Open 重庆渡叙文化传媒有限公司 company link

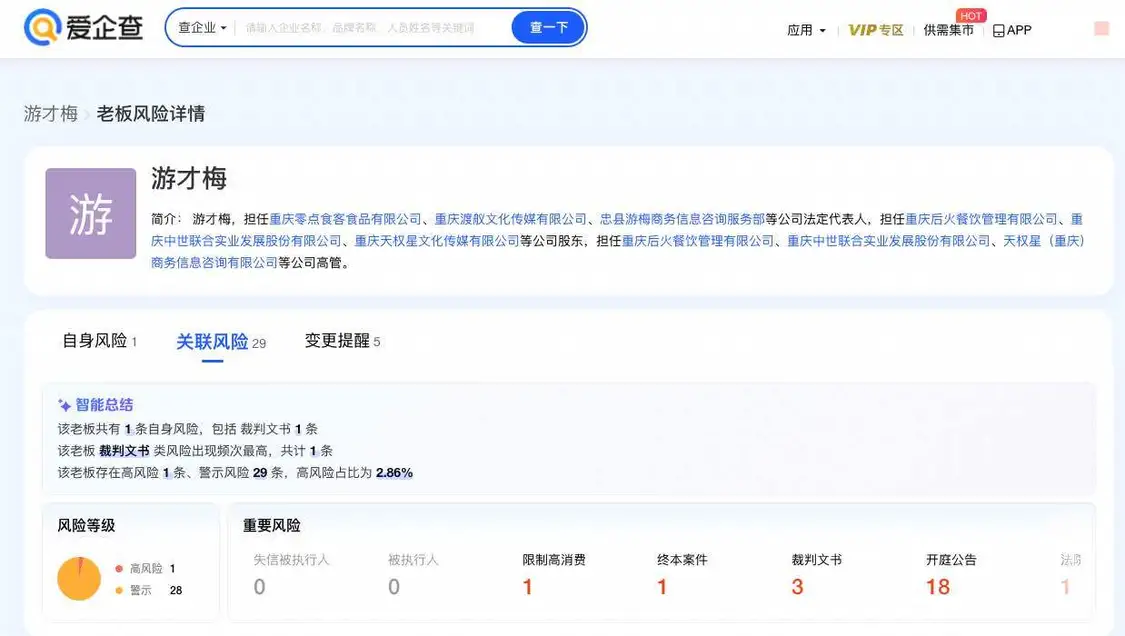(511, 219)
